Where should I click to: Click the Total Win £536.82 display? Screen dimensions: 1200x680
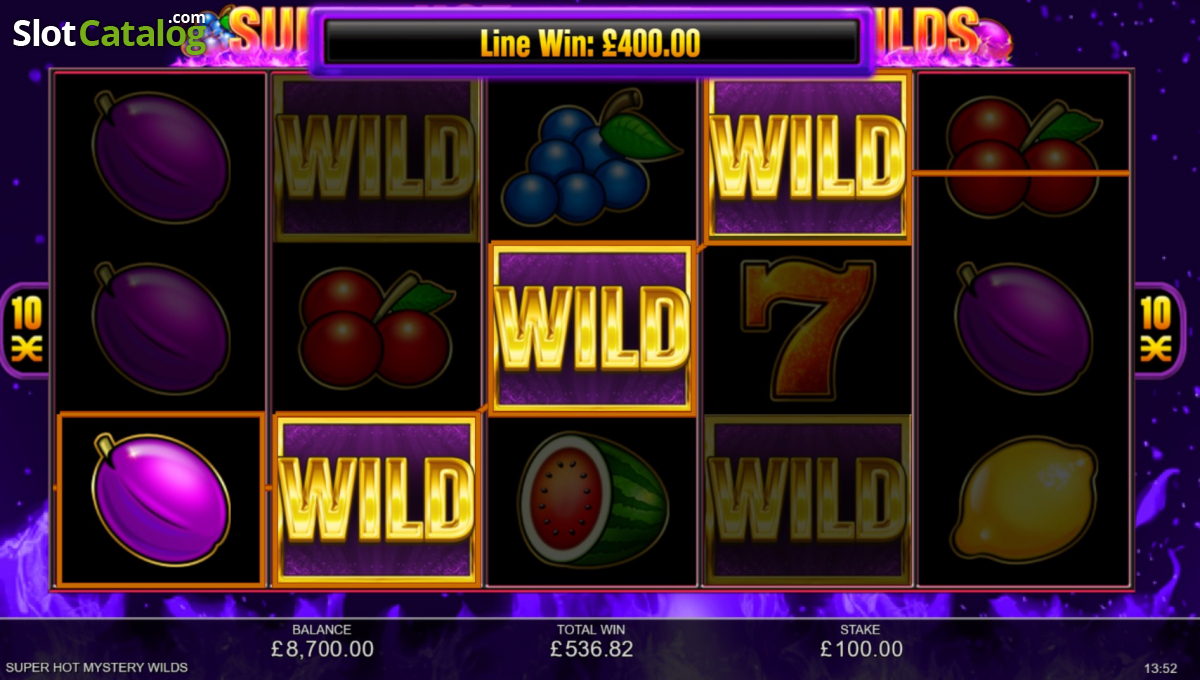(592, 641)
